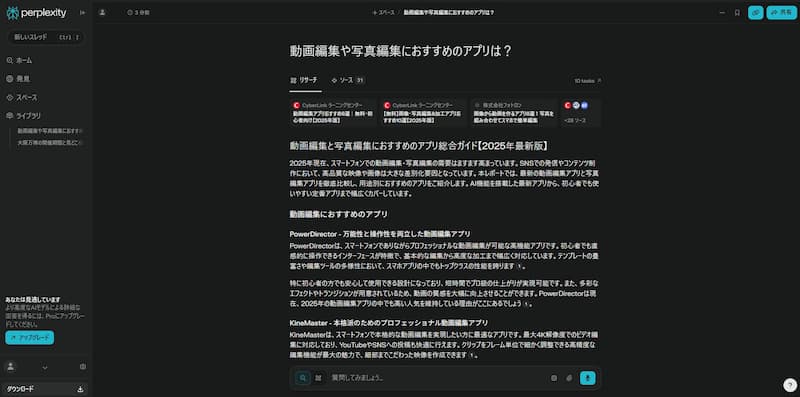Copy the link with the teal link button

756,13
